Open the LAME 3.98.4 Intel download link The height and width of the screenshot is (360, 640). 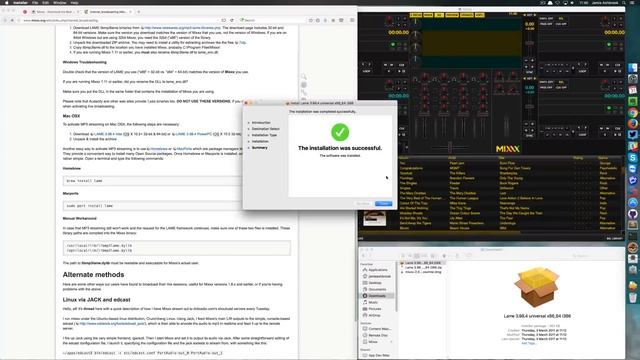(108, 134)
